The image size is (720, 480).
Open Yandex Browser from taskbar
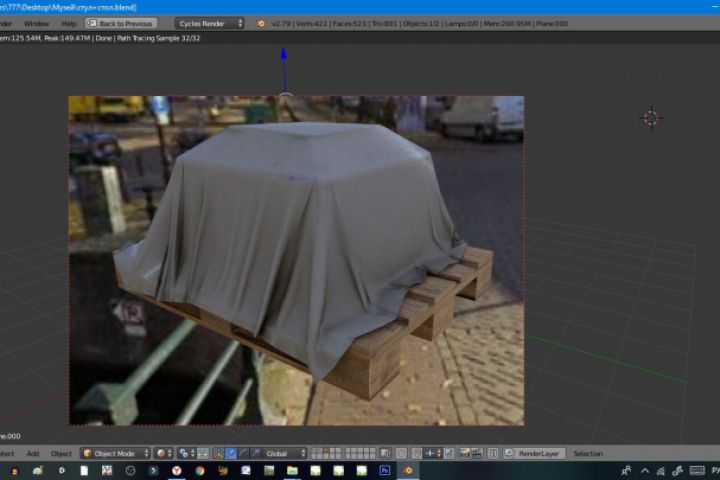177,470
